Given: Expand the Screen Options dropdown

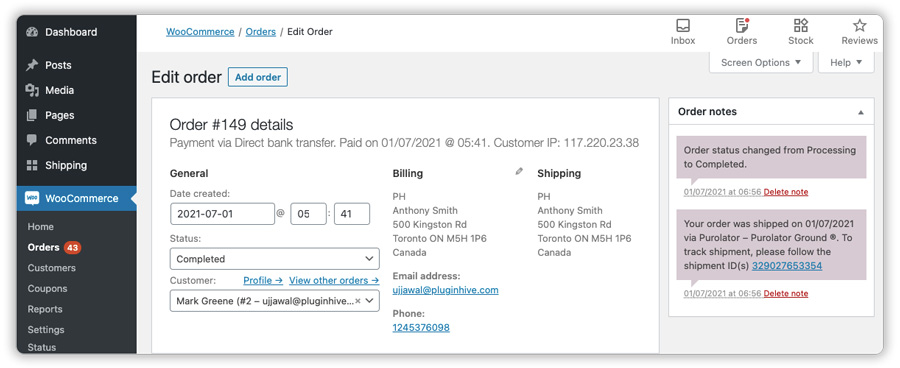Looking at the screenshot, I should point(761,63).
